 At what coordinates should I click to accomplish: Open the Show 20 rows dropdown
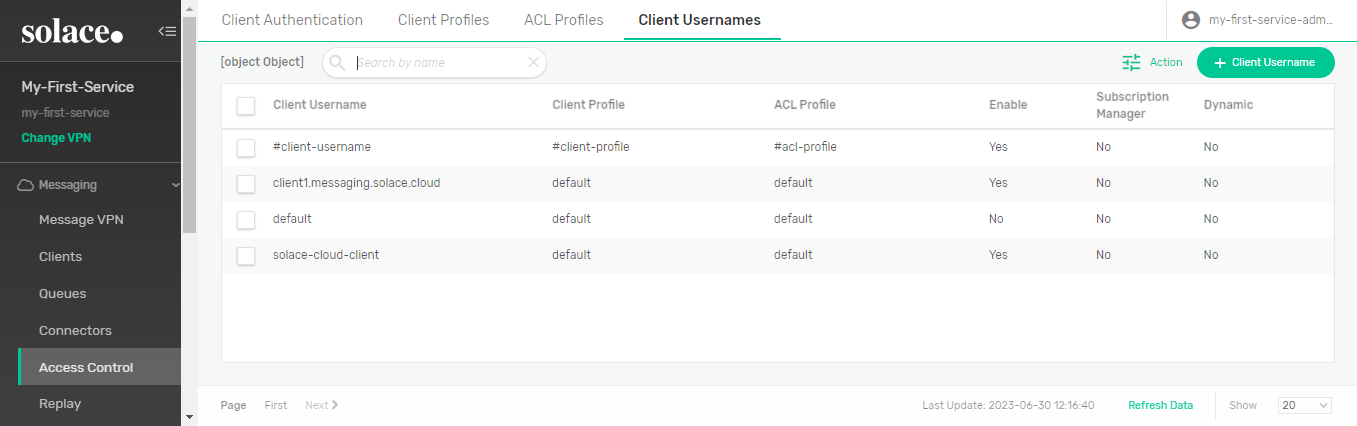click(1304, 405)
